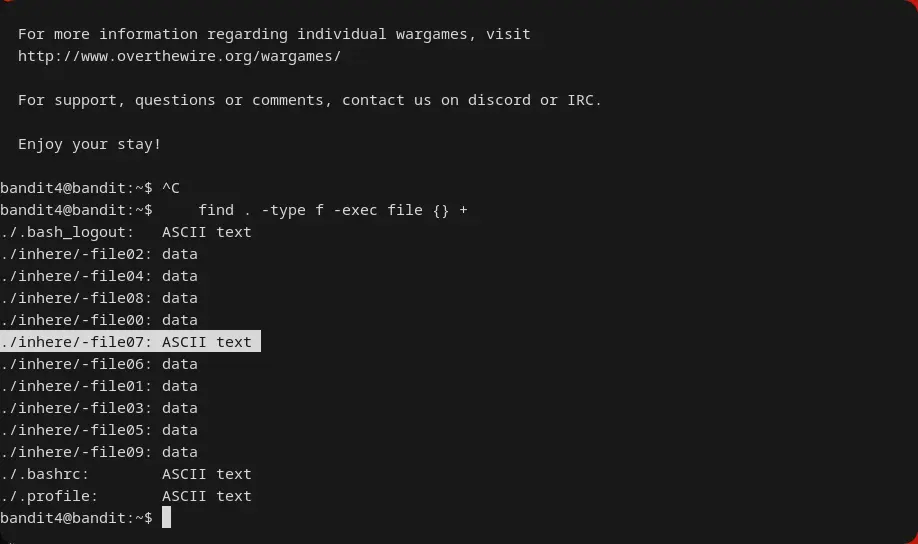Select the ./inhere/-file06 line
This screenshot has height=544, width=918.
pos(99,364)
